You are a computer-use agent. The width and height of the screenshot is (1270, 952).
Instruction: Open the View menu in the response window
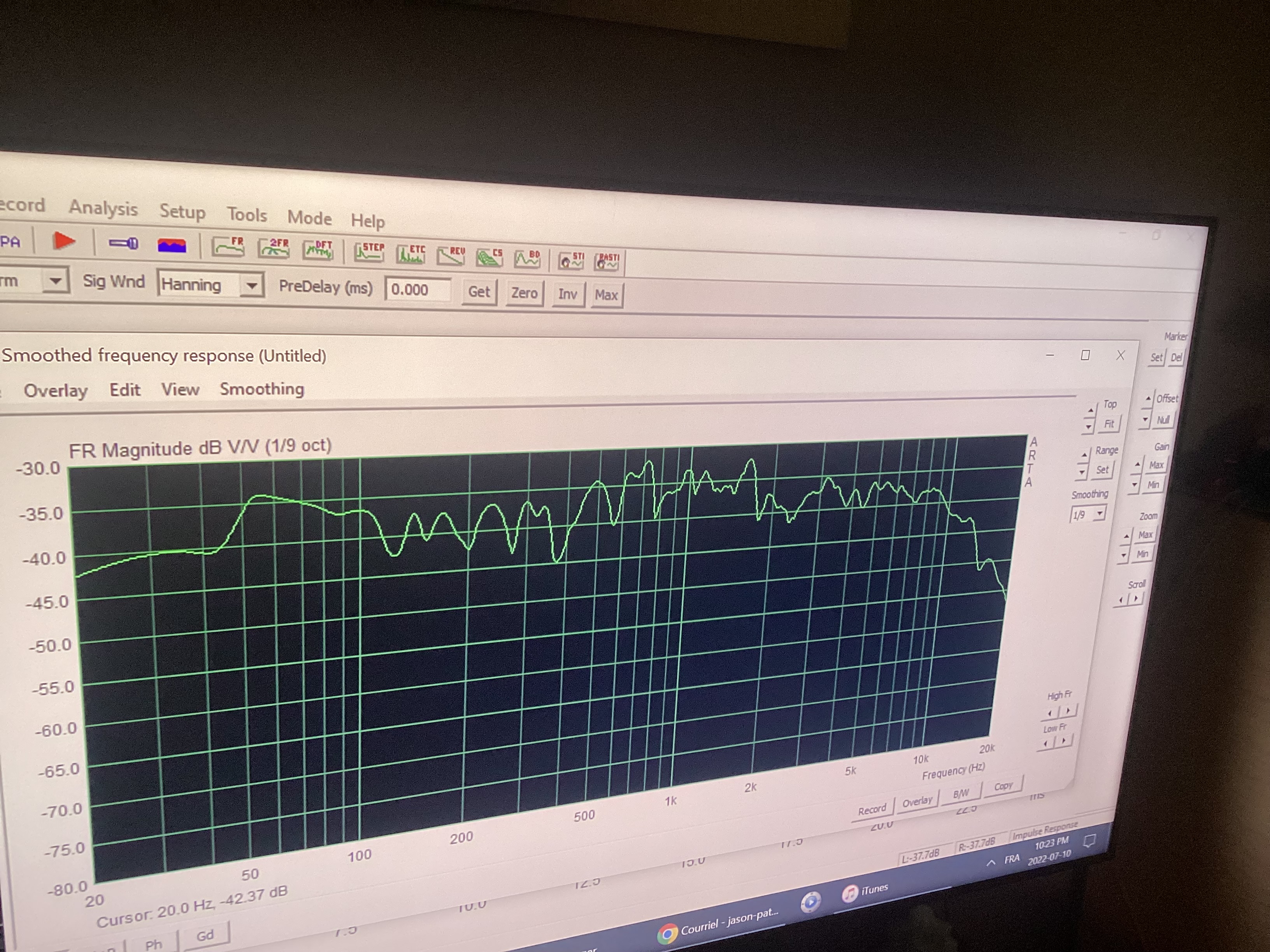[x=180, y=390]
